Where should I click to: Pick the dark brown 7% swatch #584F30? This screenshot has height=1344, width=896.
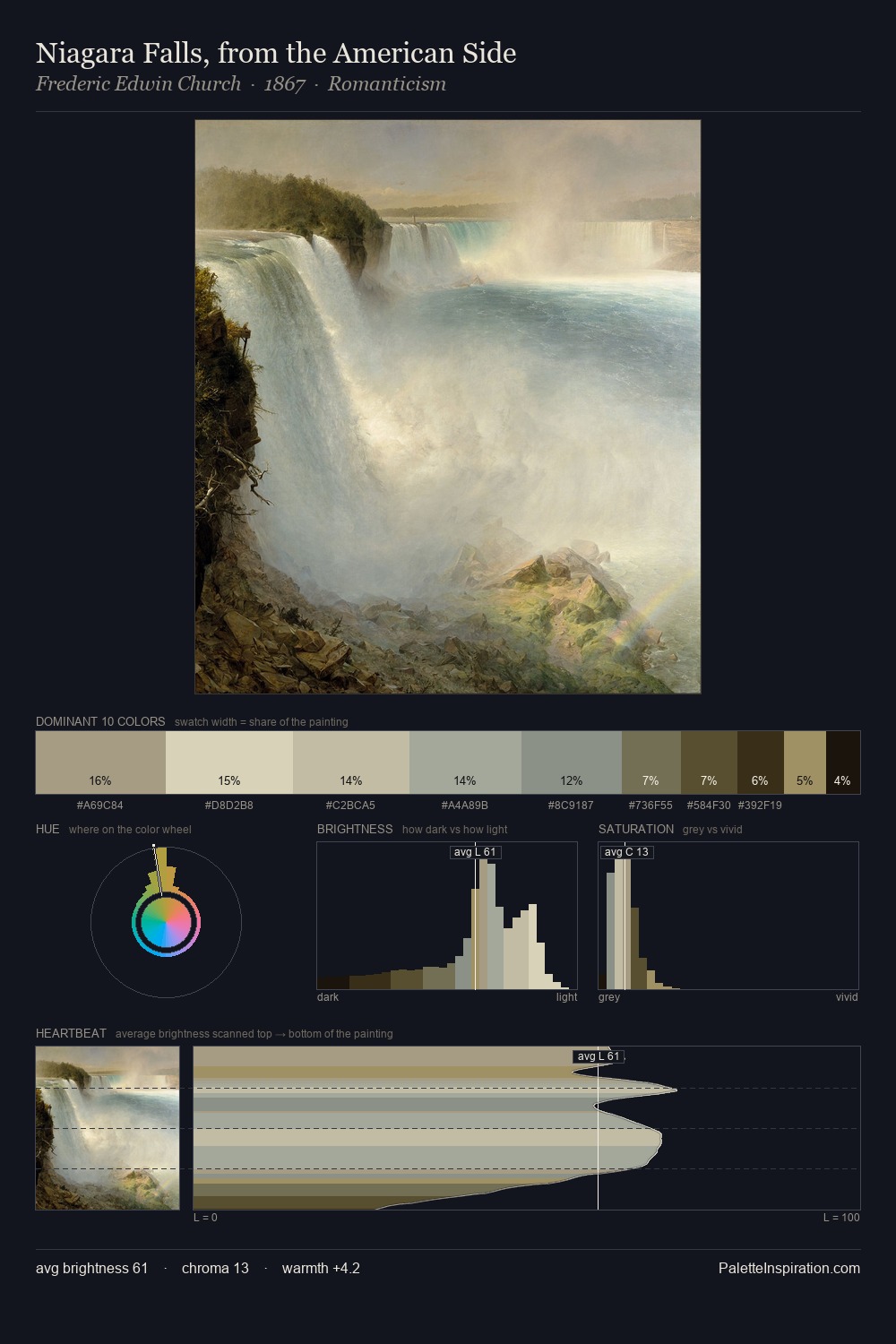(x=709, y=762)
